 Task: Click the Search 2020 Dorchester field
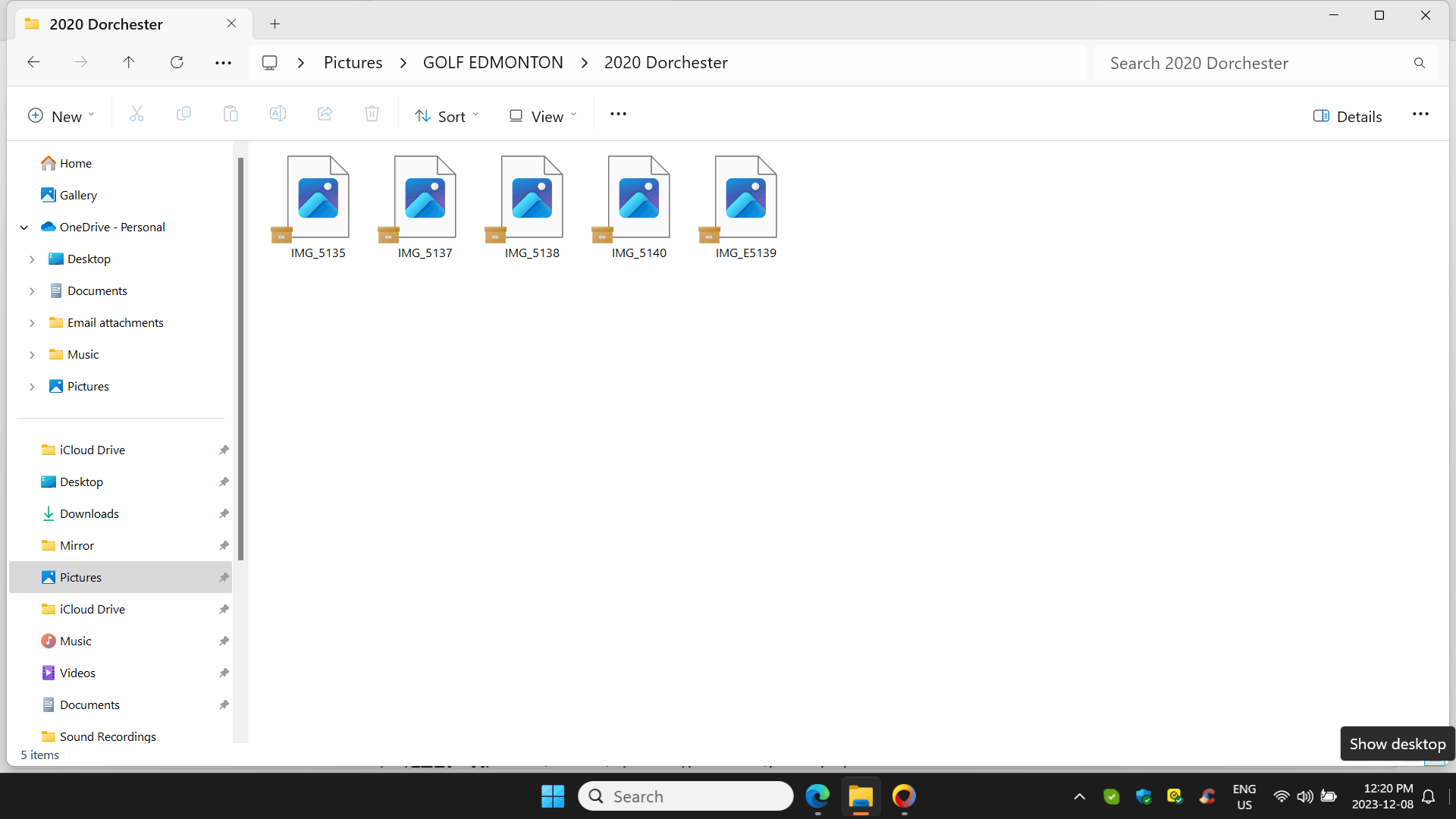[x=1255, y=63]
